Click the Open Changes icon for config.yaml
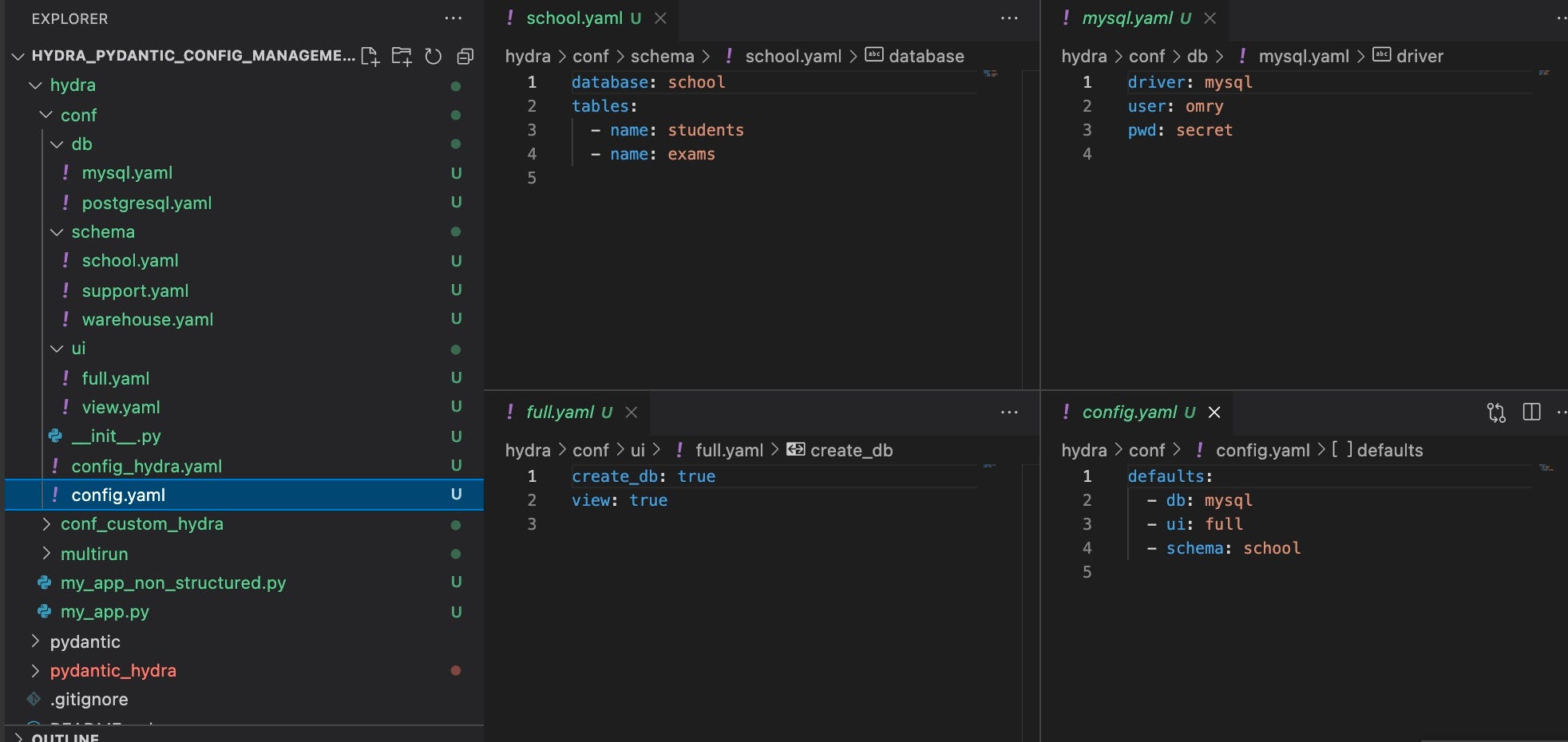 point(1496,412)
